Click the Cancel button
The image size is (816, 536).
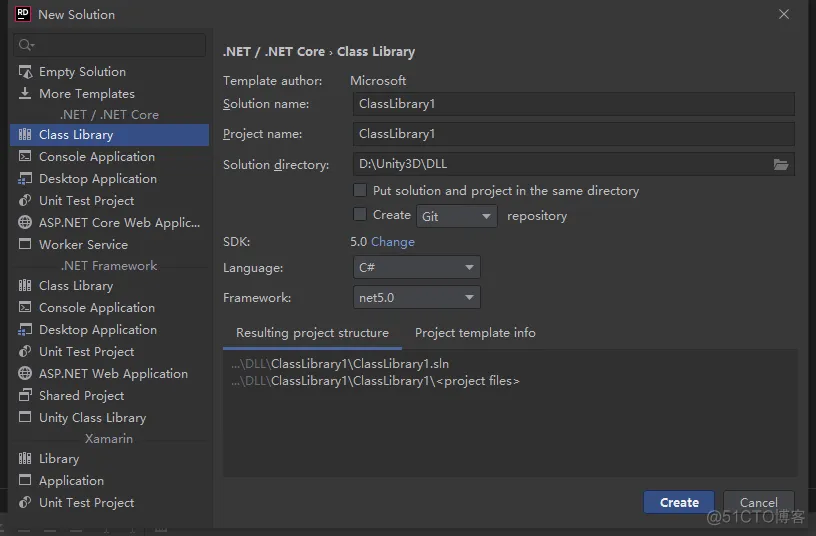tap(759, 502)
